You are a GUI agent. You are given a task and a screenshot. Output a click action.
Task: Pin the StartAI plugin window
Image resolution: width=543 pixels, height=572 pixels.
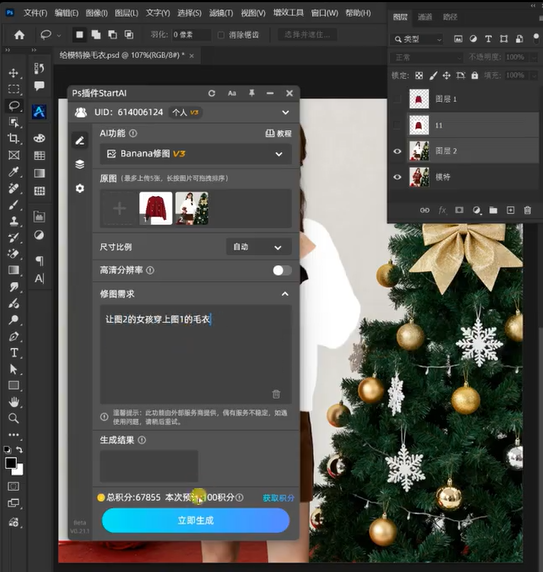pyautogui.click(x=252, y=93)
